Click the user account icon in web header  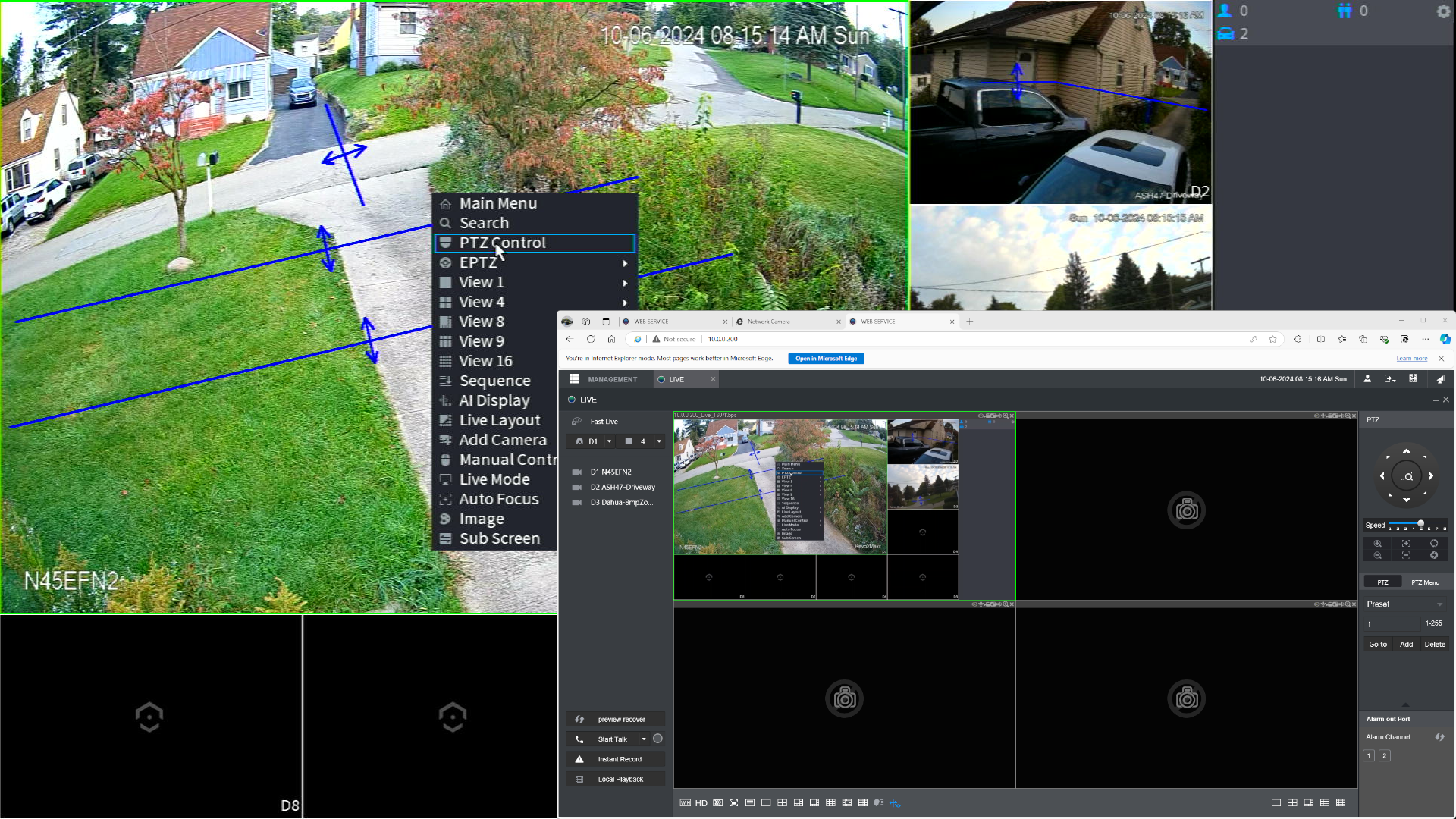coord(1367,378)
